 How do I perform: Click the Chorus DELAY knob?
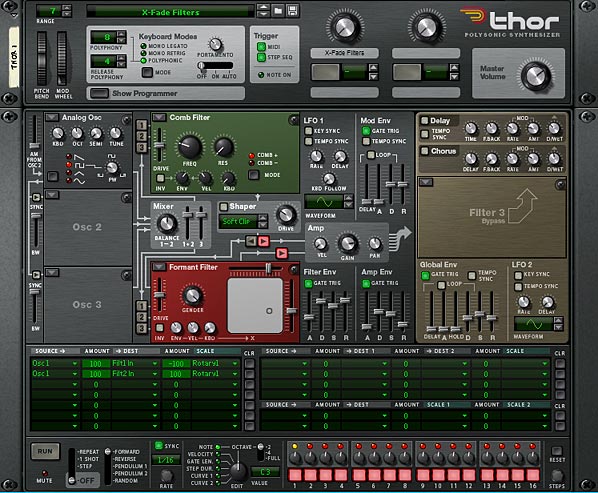pos(471,159)
